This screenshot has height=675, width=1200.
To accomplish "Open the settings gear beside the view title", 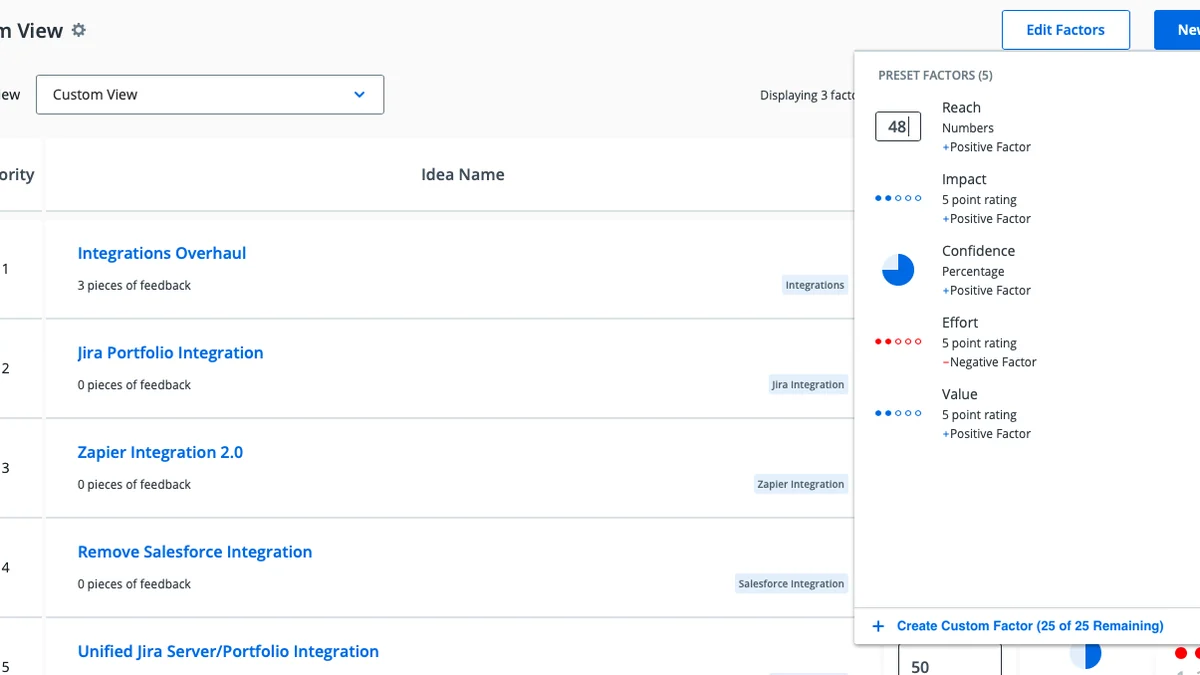I will [x=79, y=30].
